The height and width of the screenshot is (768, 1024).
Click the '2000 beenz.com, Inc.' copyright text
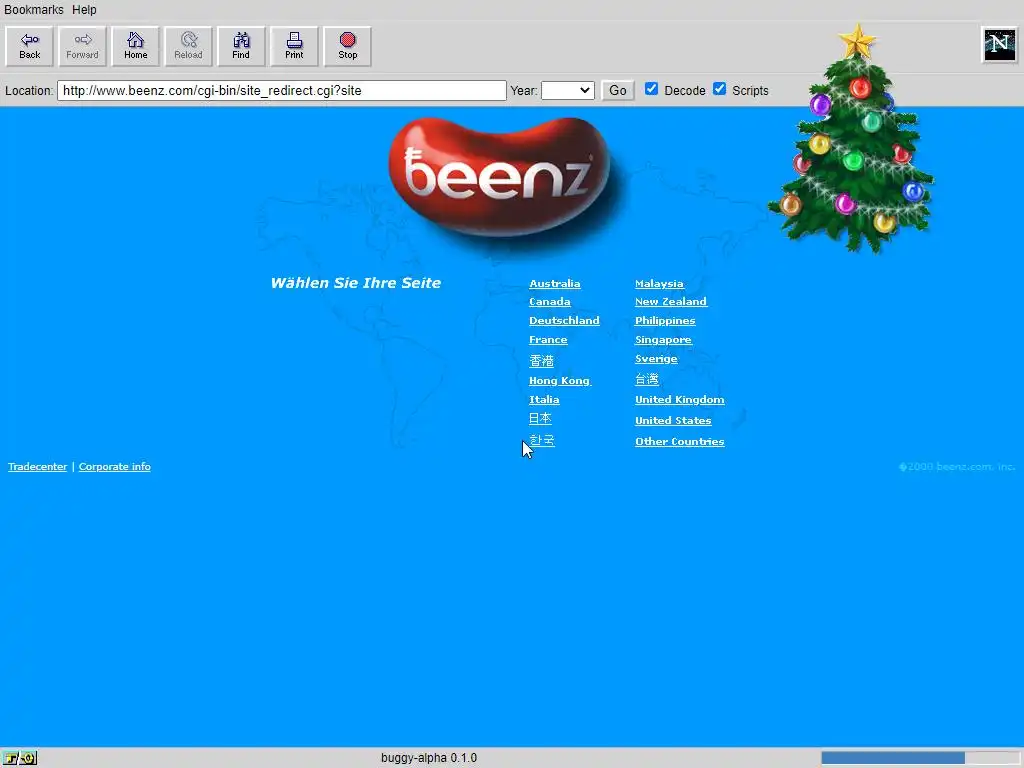point(957,466)
